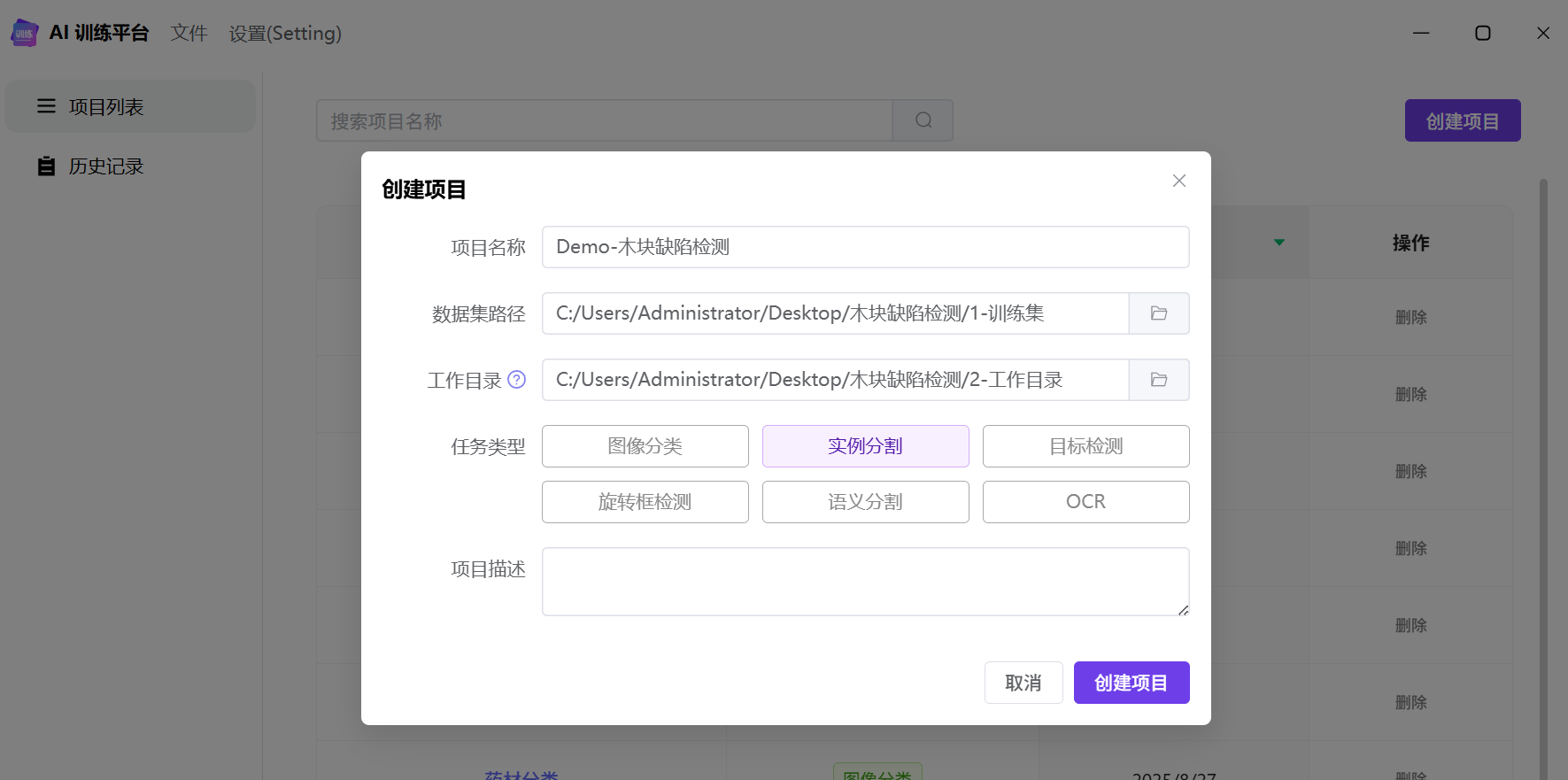1568x780 pixels.
Task: Select 图像分类 task type
Action: [645, 446]
